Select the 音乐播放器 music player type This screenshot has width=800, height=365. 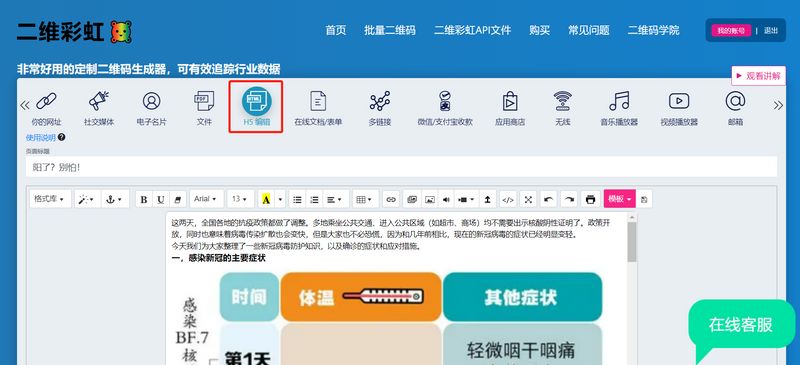click(619, 108)
